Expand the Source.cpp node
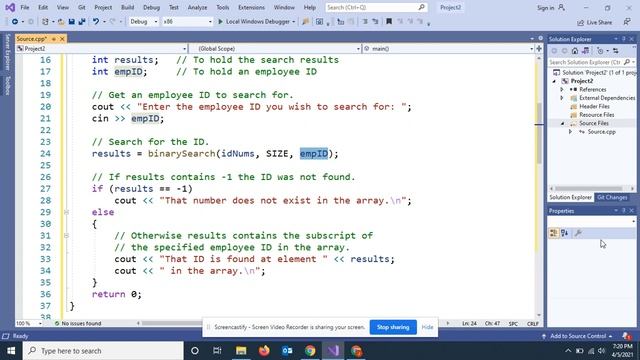This screenshot has width=640, height=360. click(x=571, y=132)
